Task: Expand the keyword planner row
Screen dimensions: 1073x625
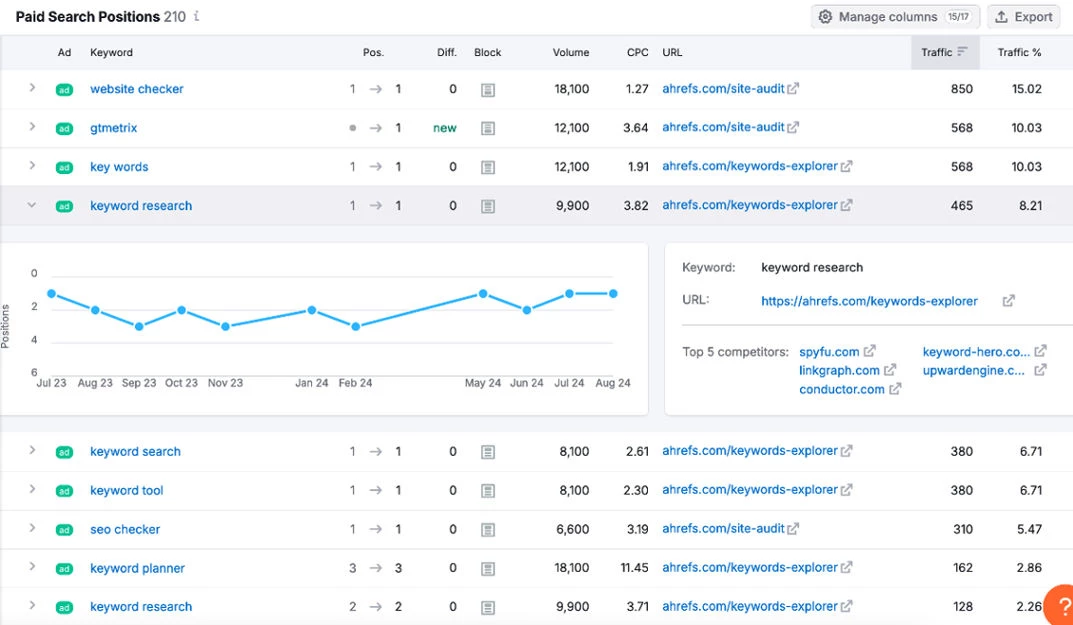Action: (31, 567)
